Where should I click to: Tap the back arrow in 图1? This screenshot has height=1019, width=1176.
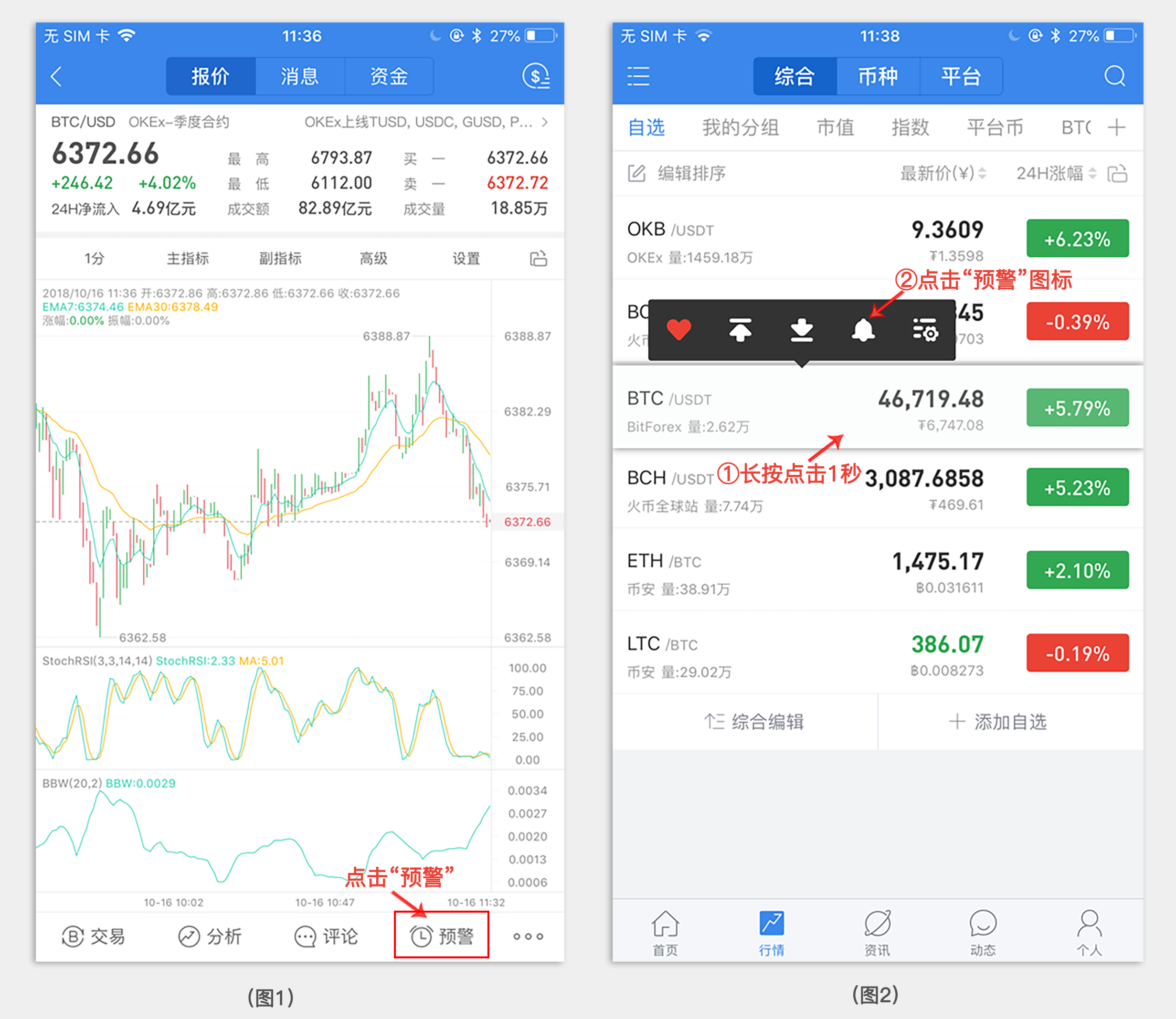click(56, 76)
